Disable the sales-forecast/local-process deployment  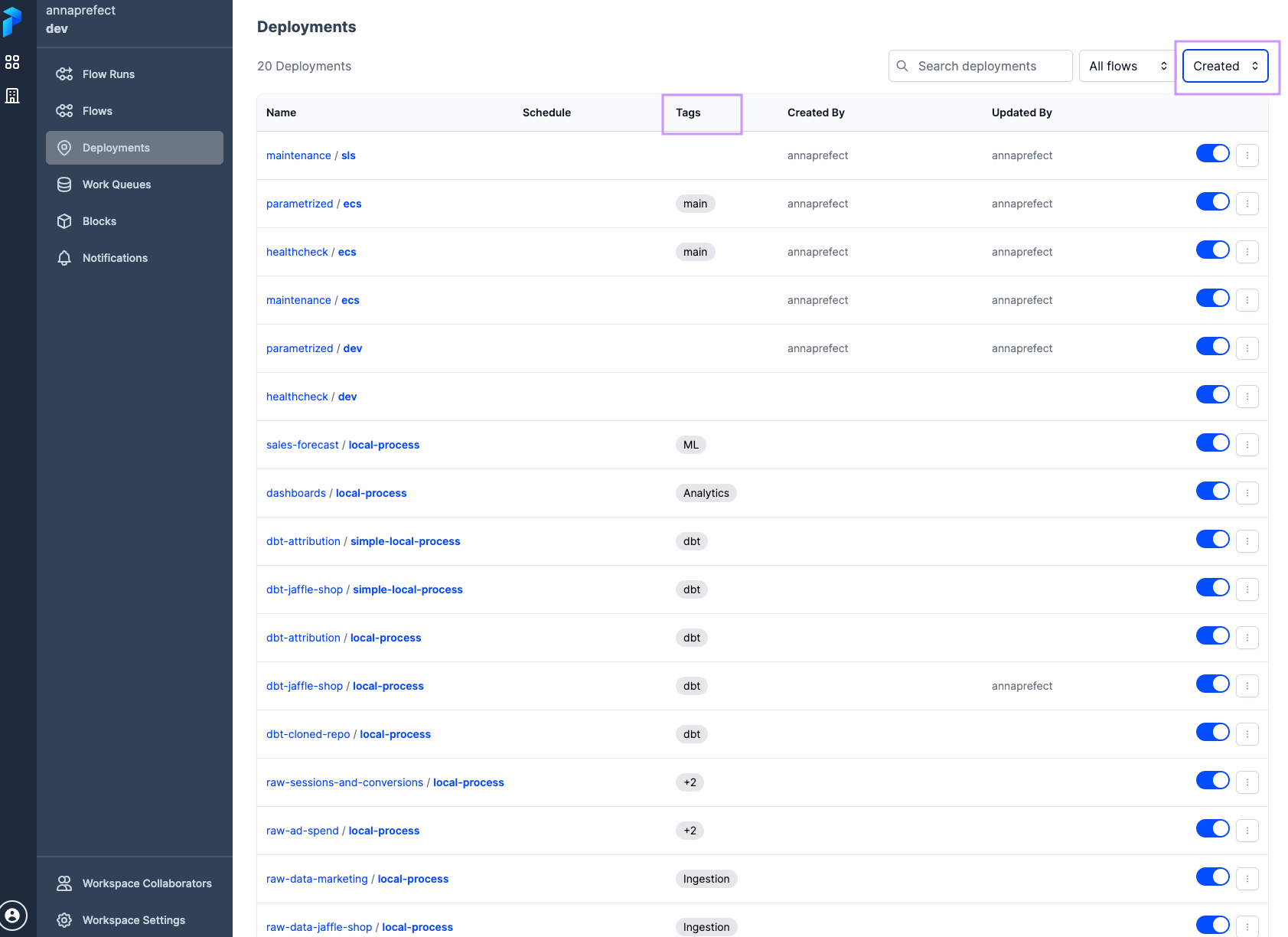tap(1212, 442)
